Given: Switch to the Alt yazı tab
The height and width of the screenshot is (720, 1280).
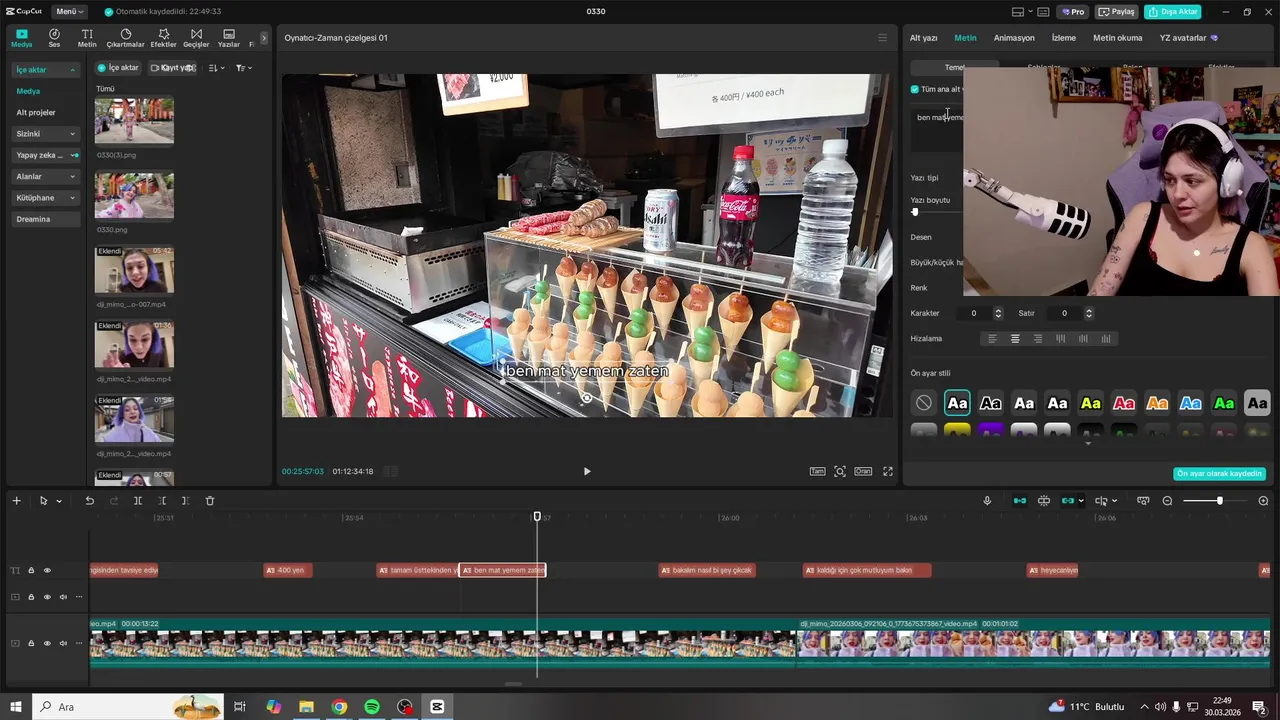Looking at the screenshot, I should tap(923, 38).
